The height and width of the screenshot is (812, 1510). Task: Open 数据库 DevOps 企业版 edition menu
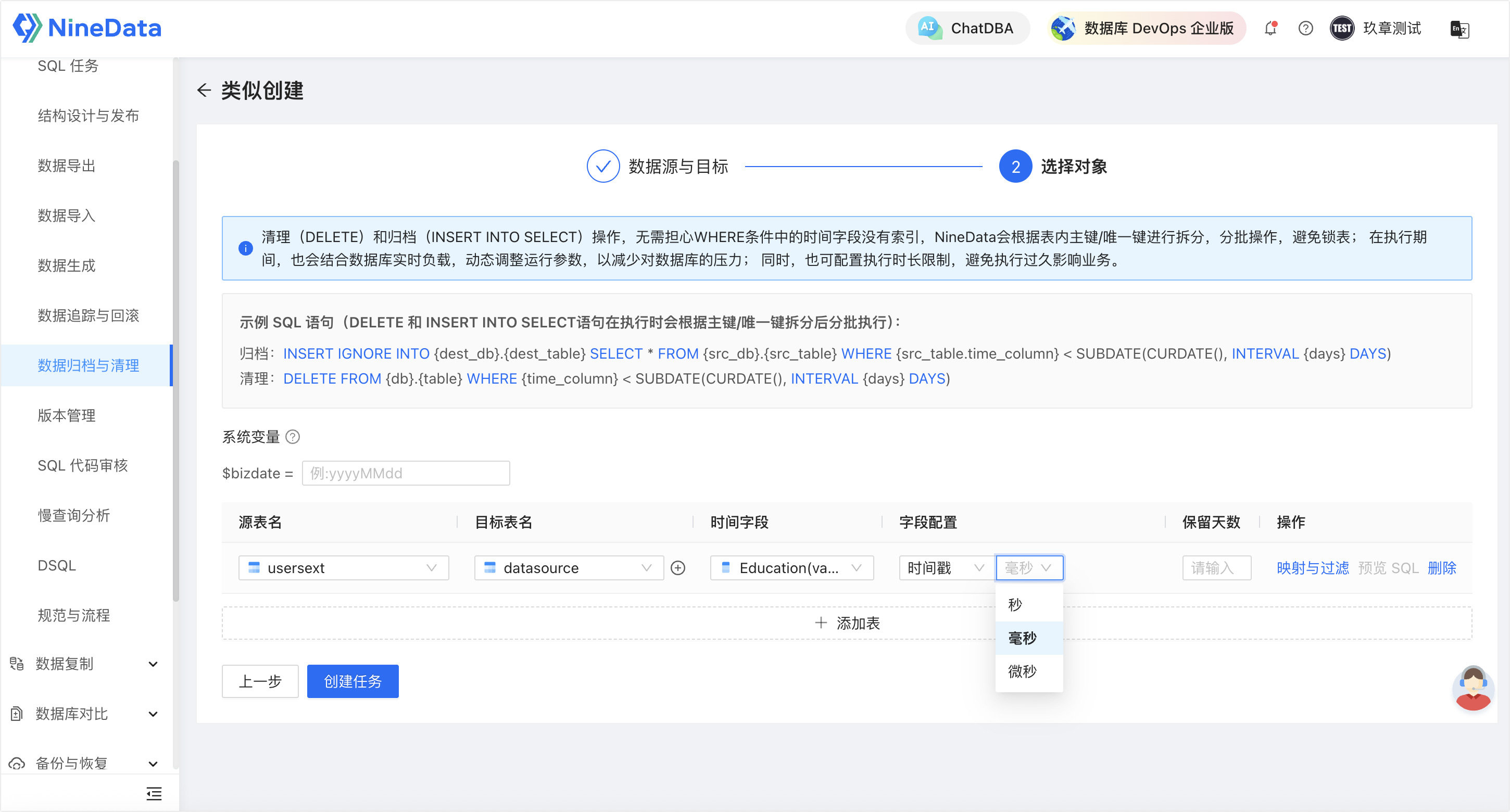click(x=1146, y=28)
